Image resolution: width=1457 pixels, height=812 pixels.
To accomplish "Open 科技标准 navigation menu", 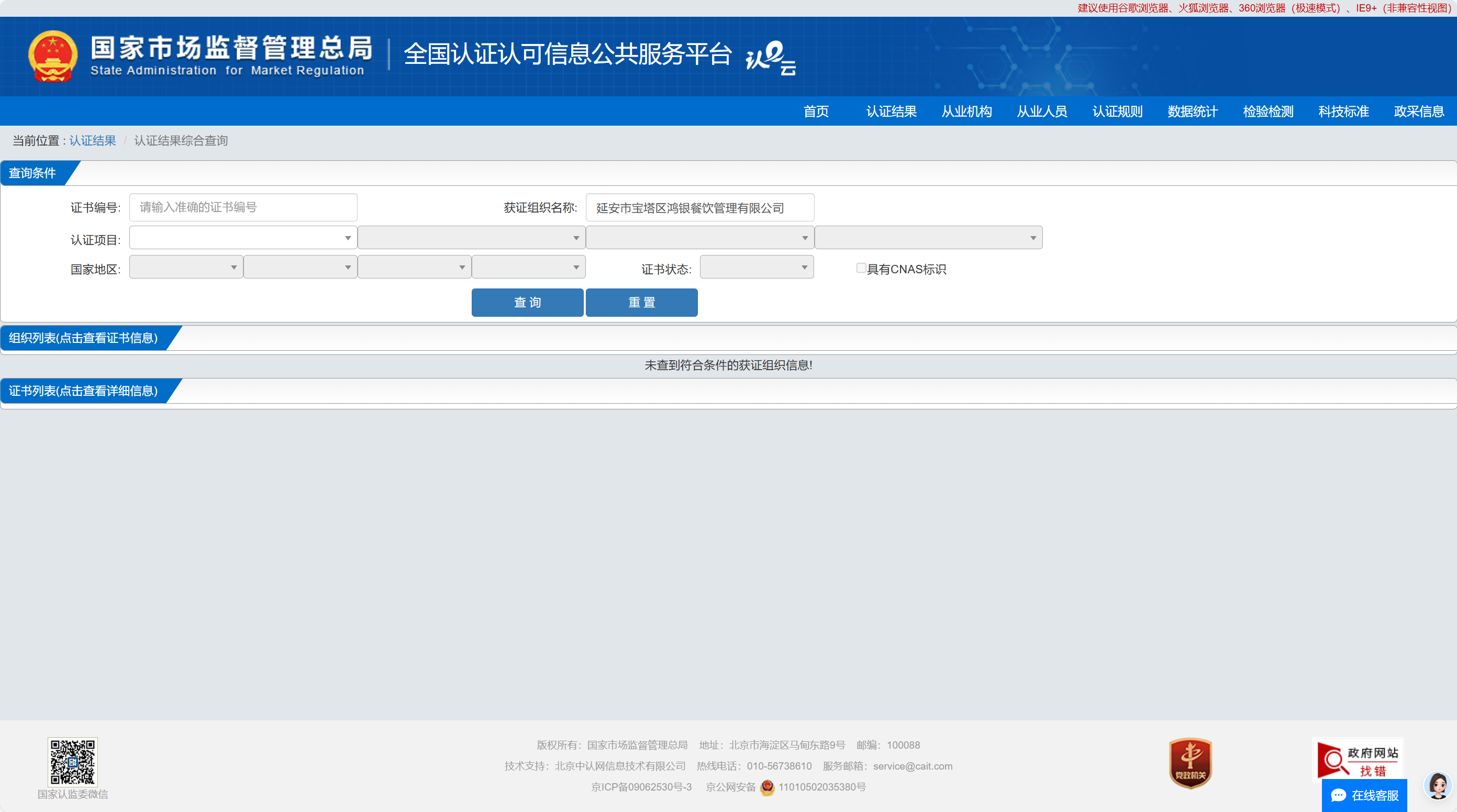I will [x=1344, y=112].
